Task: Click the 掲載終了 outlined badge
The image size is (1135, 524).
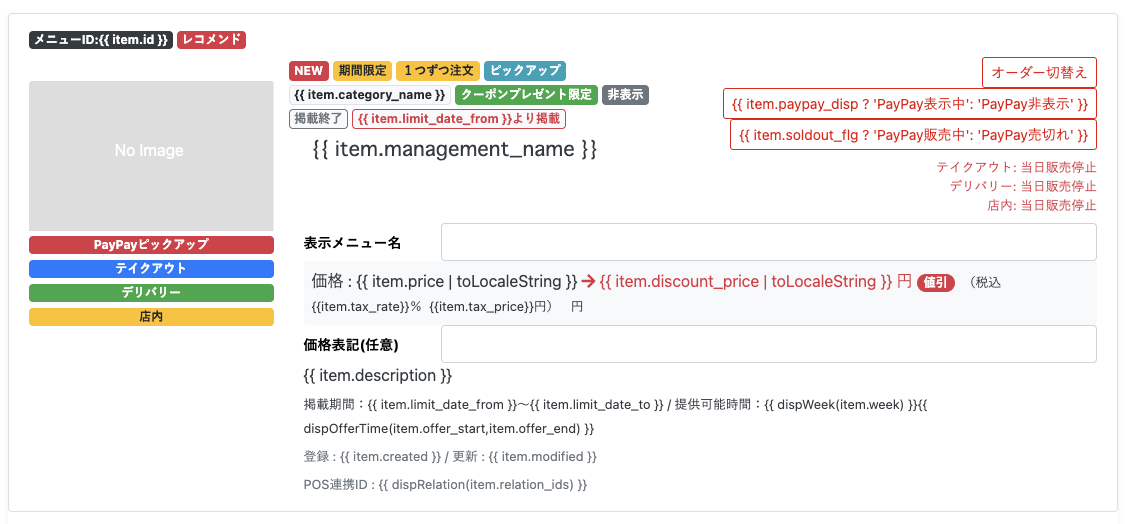Action: click(318, 119)
